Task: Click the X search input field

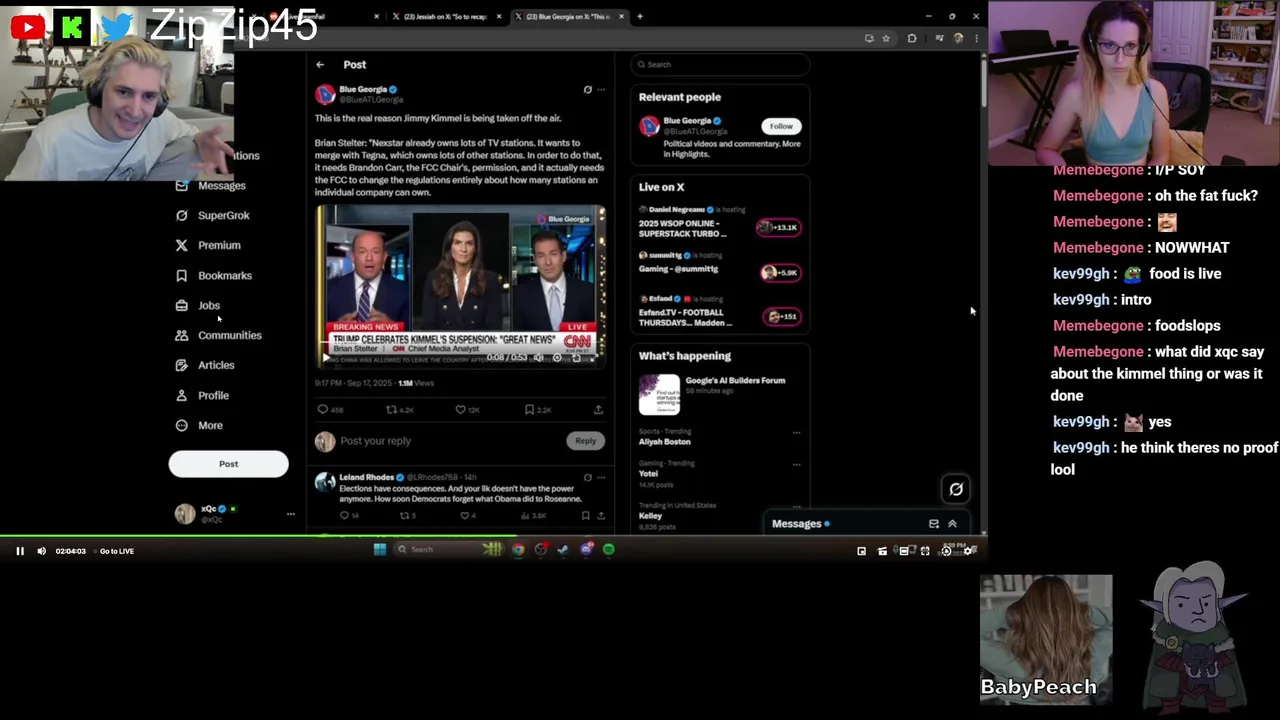Action: (x=720, y=65)
